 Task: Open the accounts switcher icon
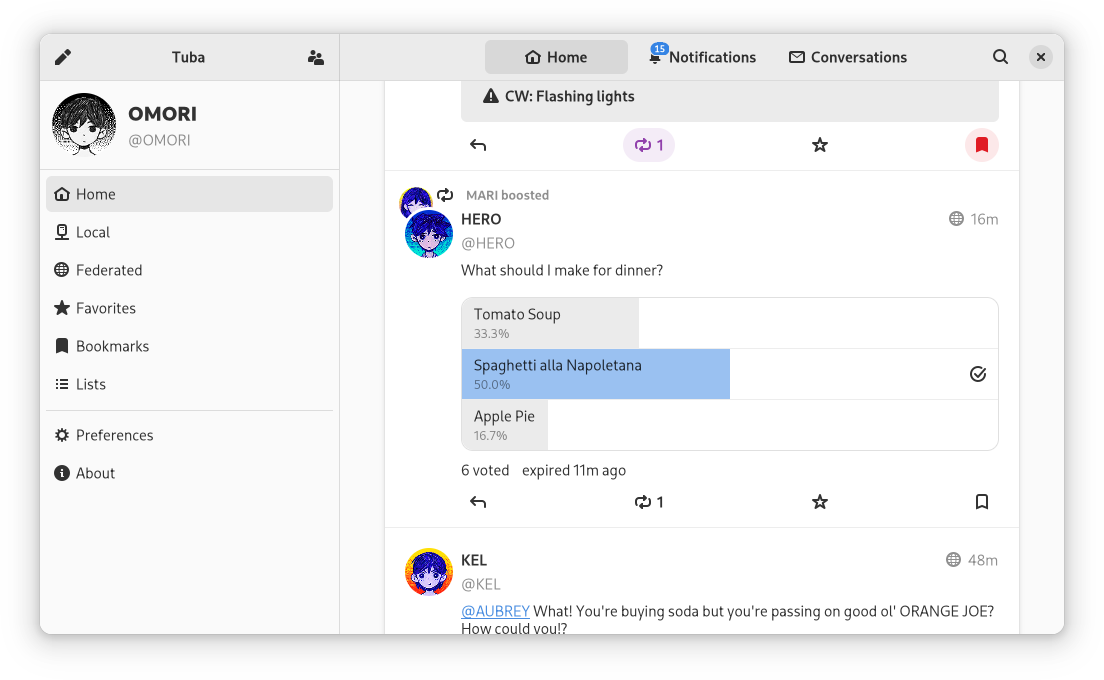click(x=316, y=57)
